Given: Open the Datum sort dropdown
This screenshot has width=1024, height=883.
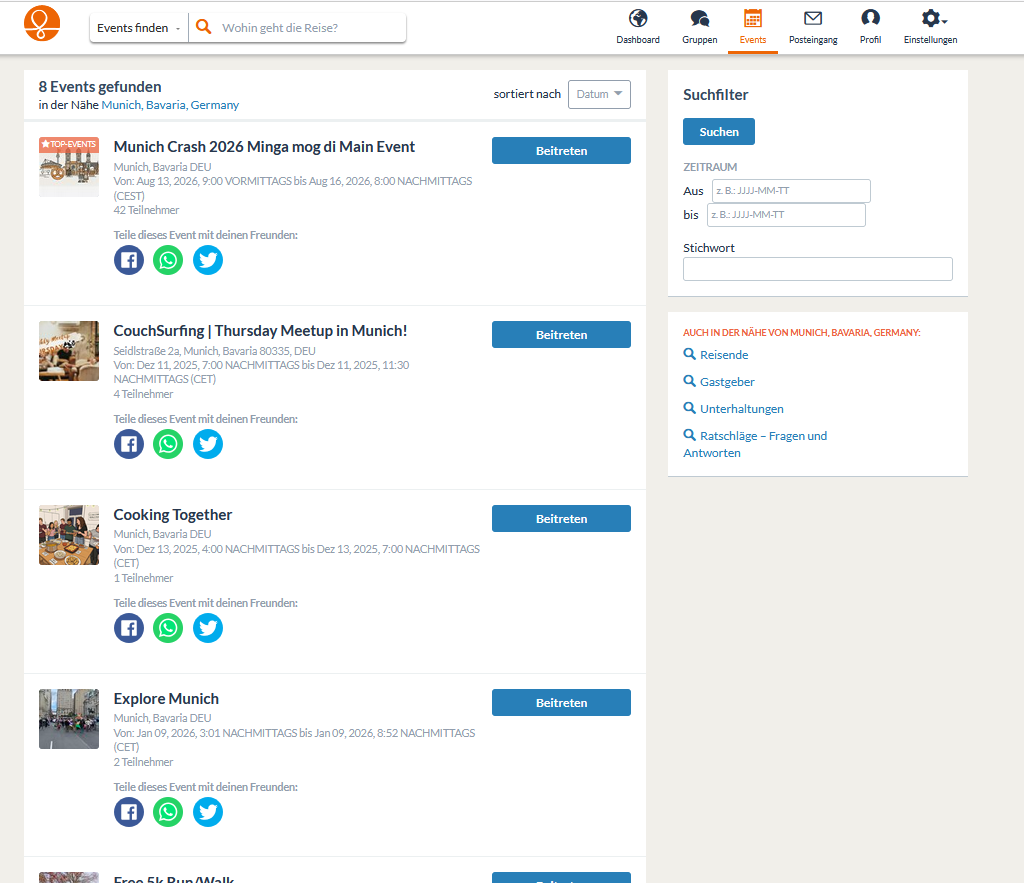Looking at the screenshot, I should (599, 94).
